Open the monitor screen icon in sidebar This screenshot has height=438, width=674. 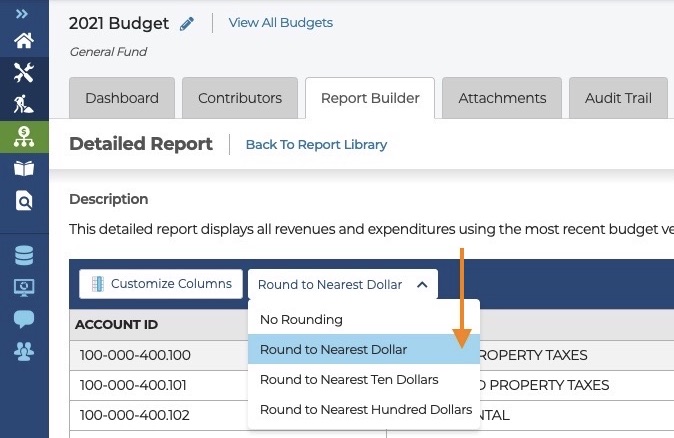(x=24, y=288)
